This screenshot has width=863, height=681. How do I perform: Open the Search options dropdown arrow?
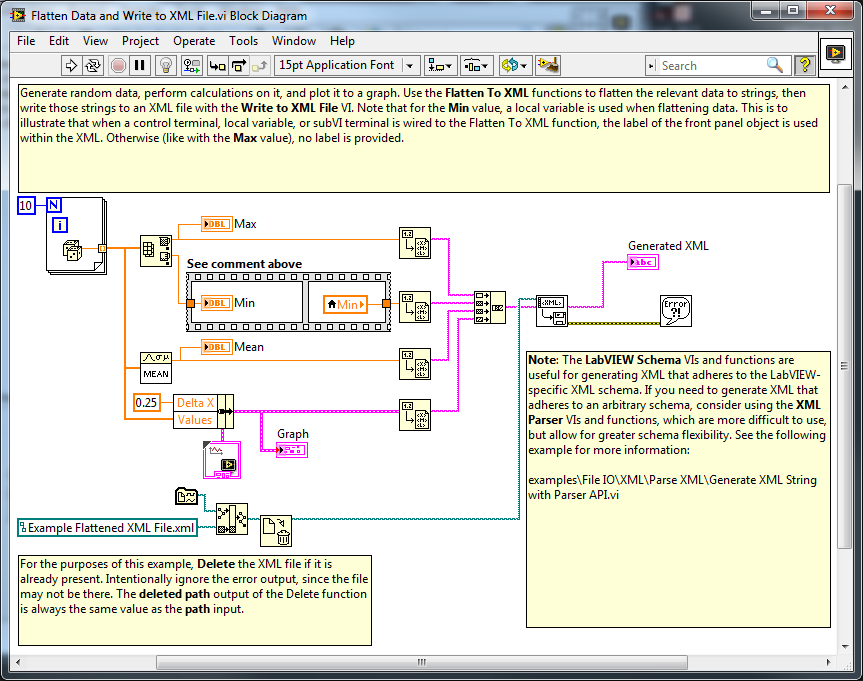point(652,66)
